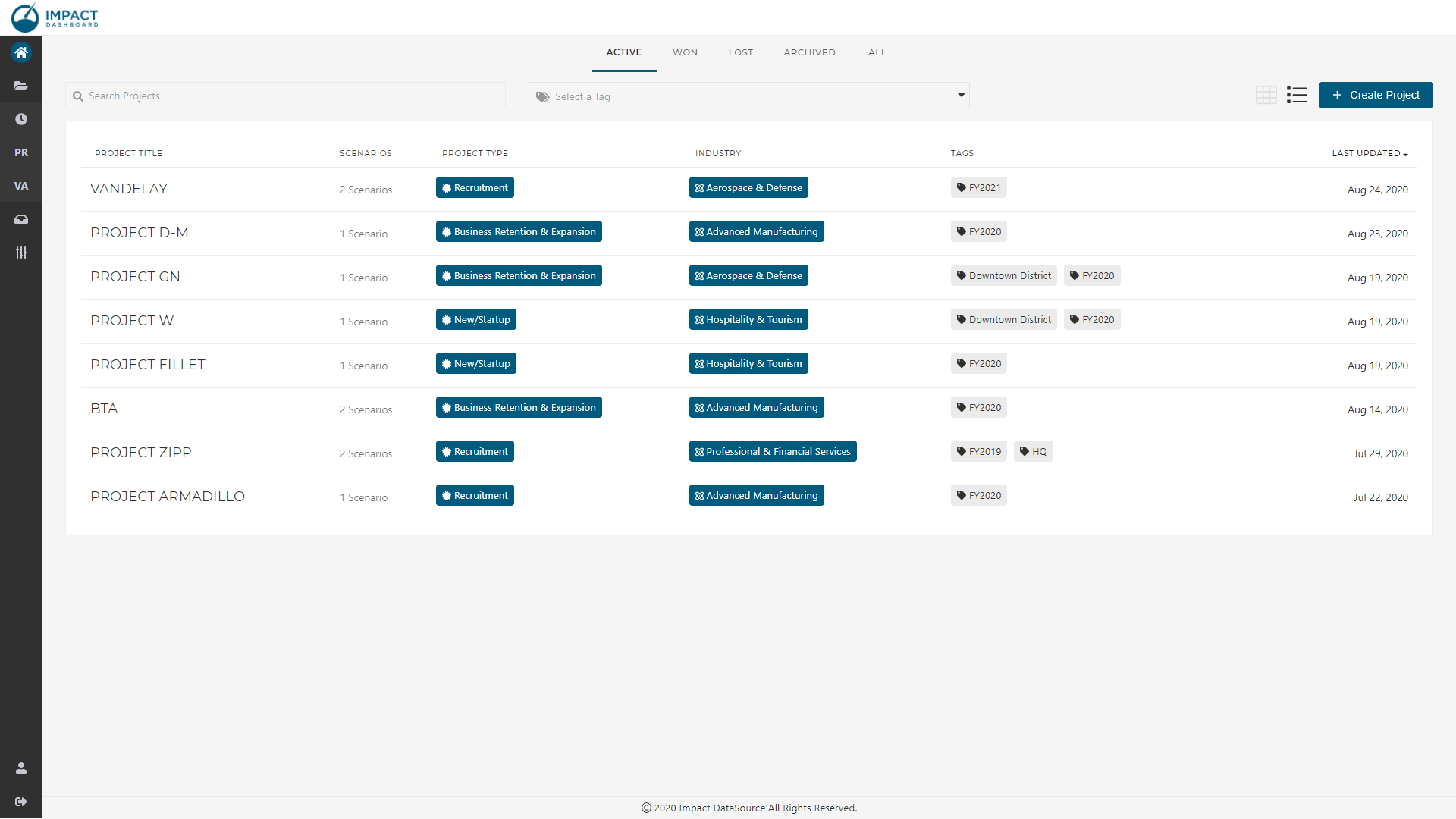Click Aerospace & Defense badge for VANDELAY

coord(748,187)
